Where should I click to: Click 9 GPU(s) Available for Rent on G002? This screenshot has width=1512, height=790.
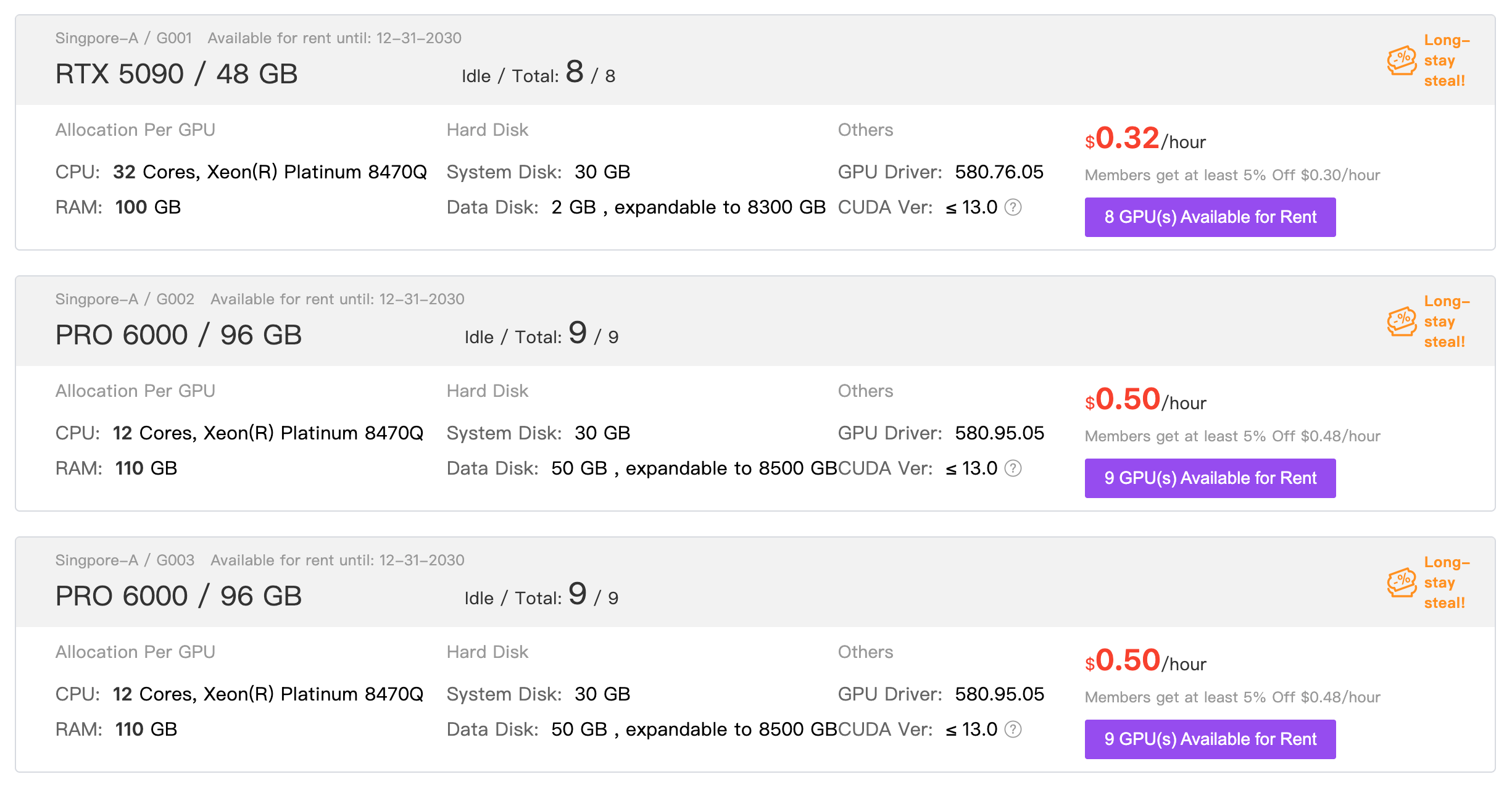[1210, 478]
